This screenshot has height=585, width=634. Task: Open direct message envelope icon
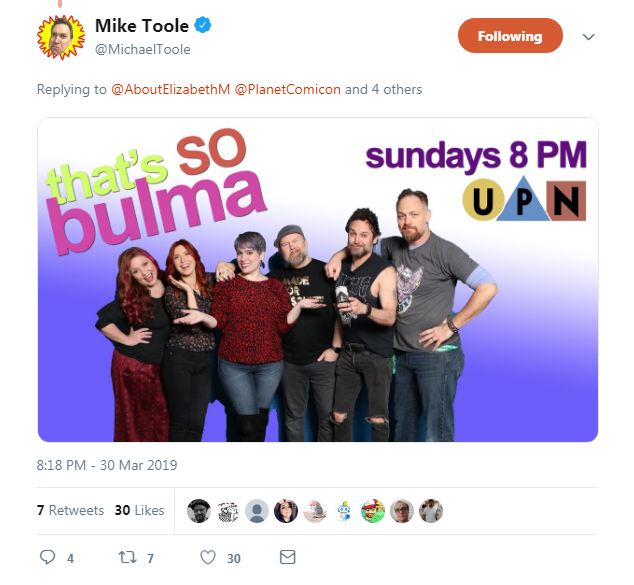[x=287, y=557]
